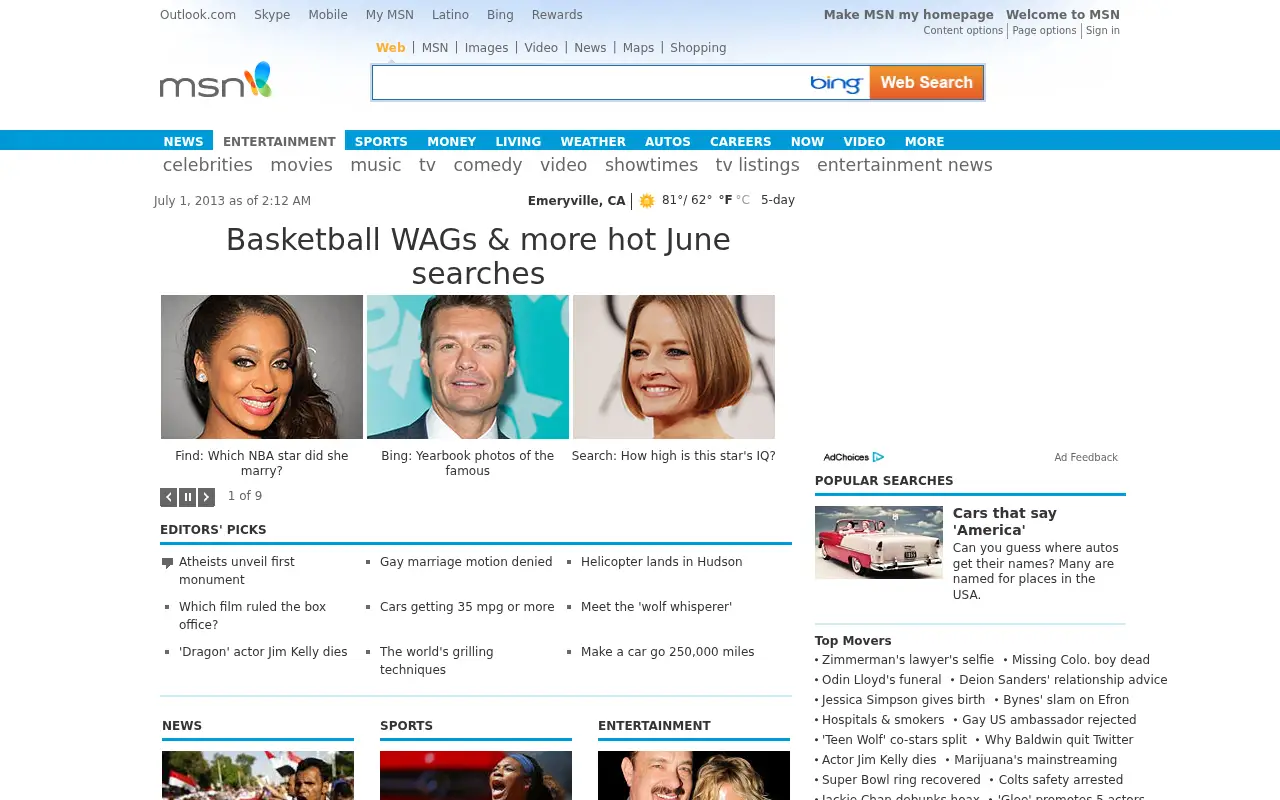Click Make MSN my homepage
Image resolution: width=1280 pixels, height=800 pixels.
pos(908,15)
